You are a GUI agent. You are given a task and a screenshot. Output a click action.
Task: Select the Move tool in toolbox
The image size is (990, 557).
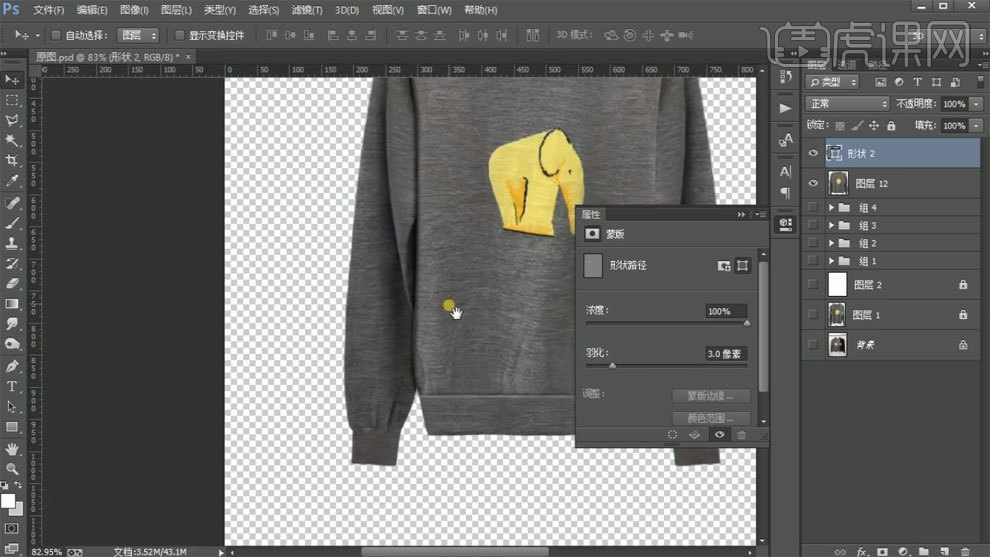[x=11, y=80]
